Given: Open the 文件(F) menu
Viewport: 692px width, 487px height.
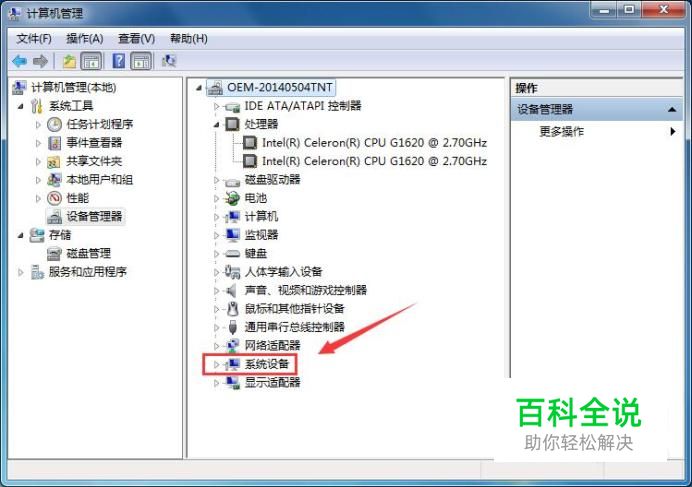Looking at the screenshot, I should (34, 39).
